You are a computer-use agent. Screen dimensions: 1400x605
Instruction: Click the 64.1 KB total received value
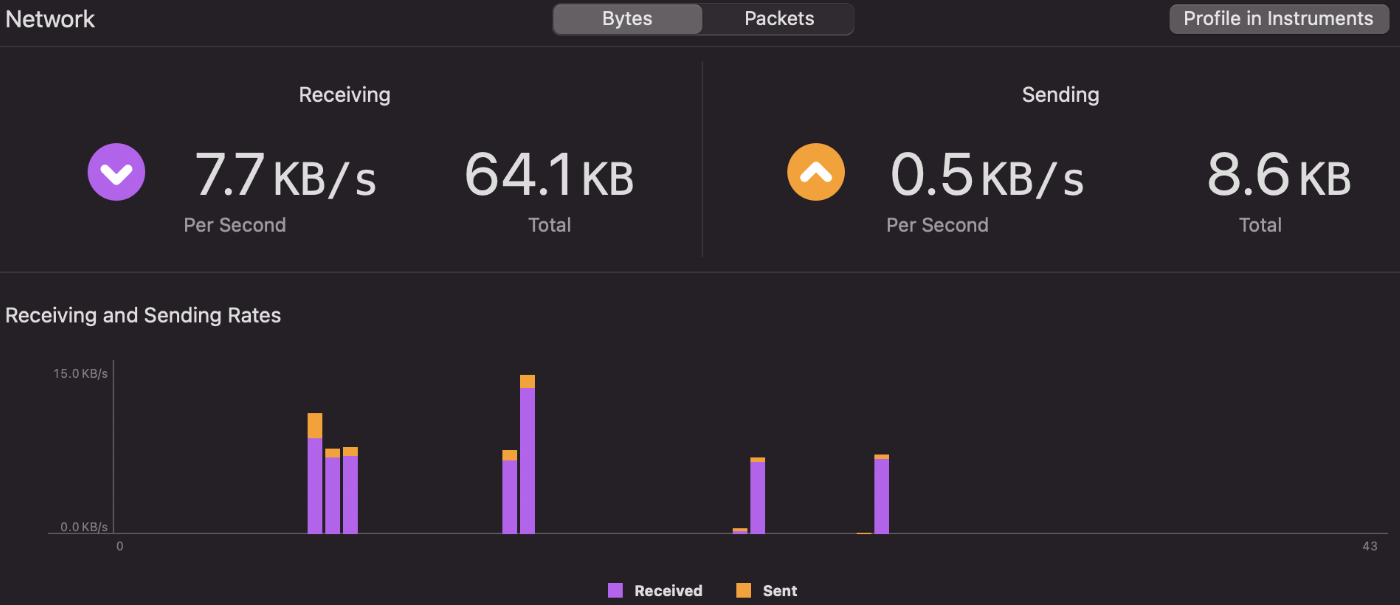coord(550,176)
